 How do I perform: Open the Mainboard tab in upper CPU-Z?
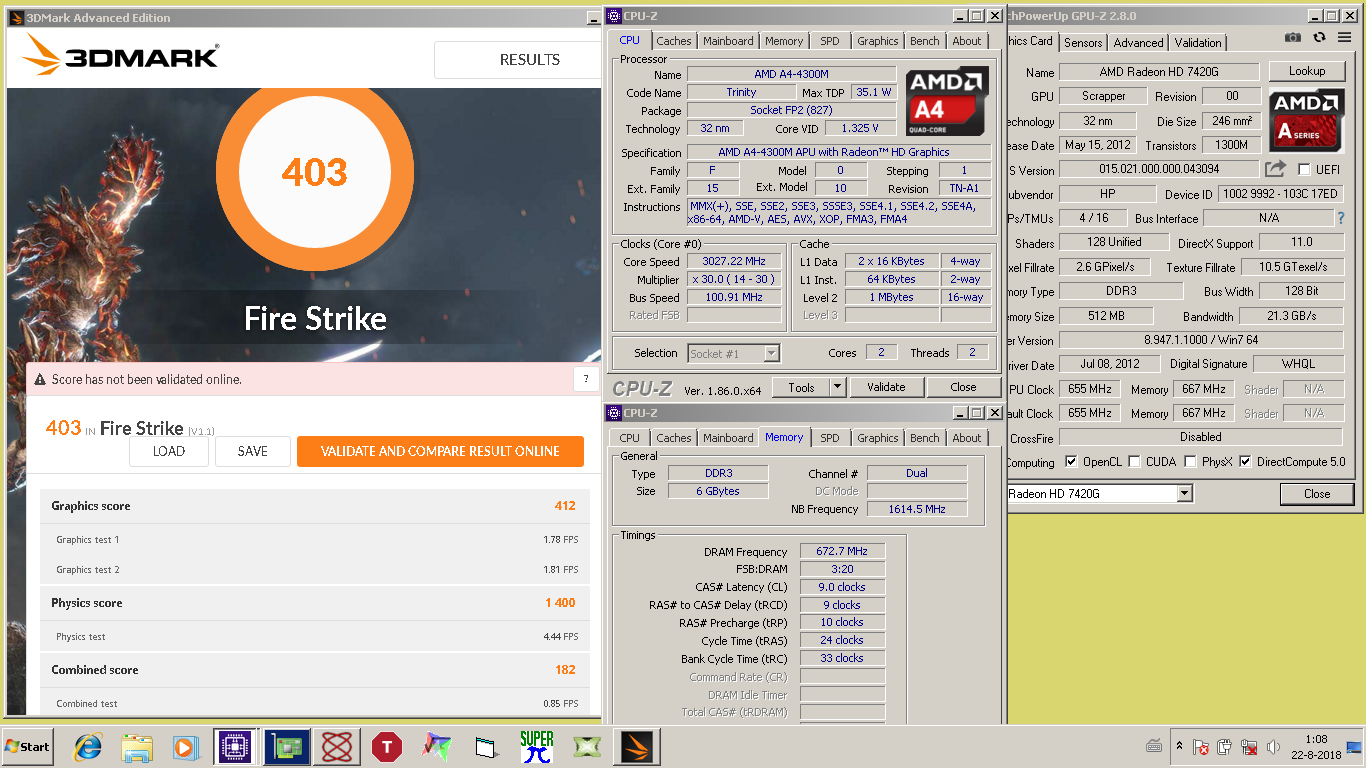[728, 41]
